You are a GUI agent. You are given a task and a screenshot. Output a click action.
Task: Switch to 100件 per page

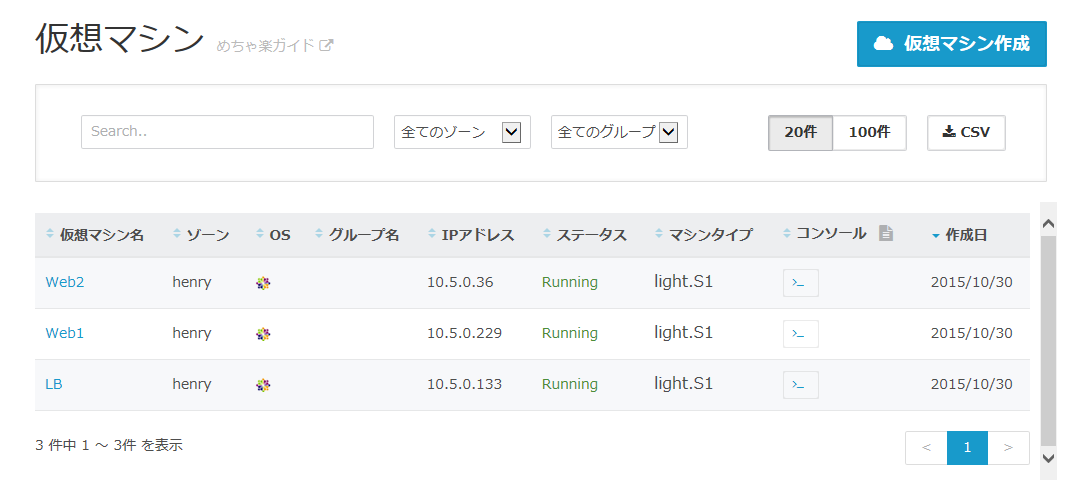pyautogui.click(x=869, y=132)
